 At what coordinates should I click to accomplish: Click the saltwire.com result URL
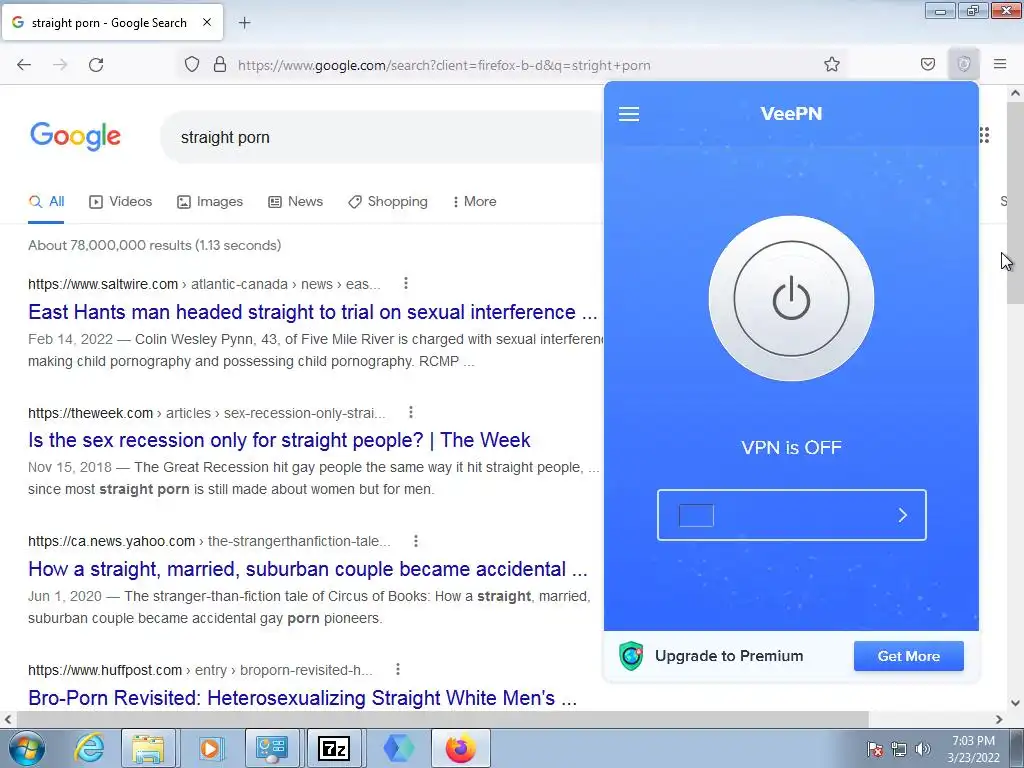[x=204, y=284]
